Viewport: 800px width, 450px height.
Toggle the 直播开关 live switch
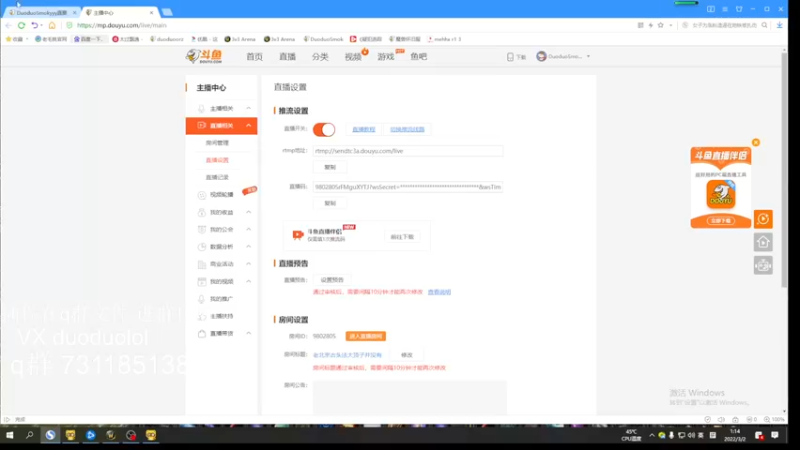pyautogui.click(x=324, y=129)
